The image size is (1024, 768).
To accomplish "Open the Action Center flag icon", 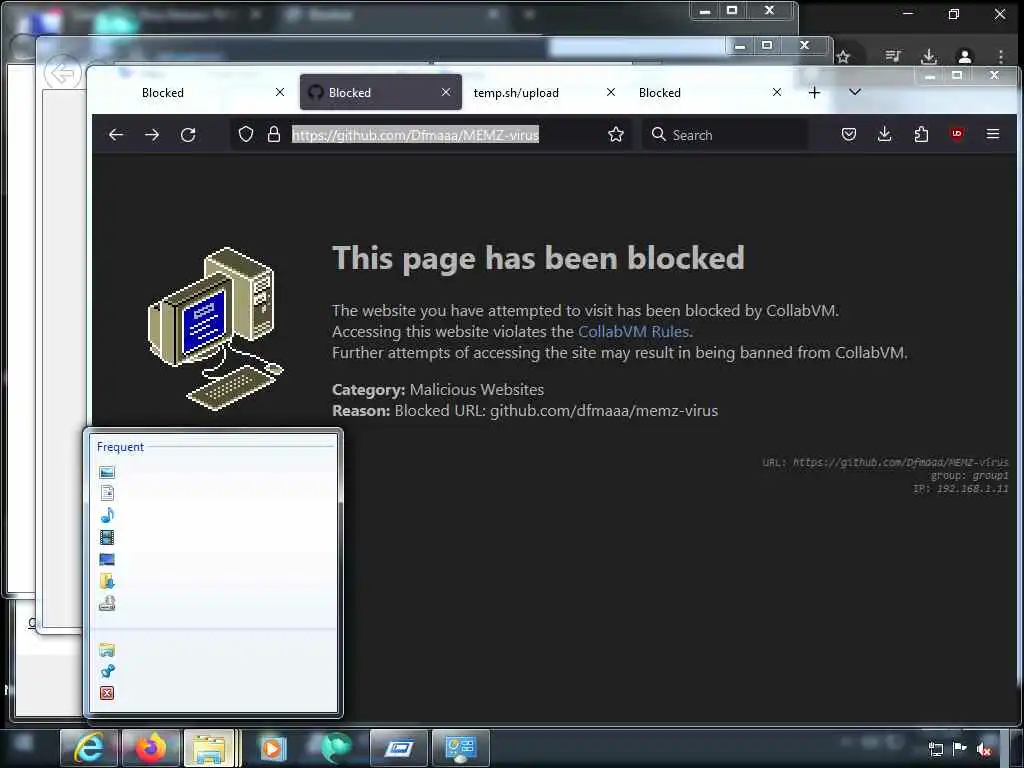I will (959, 748).
